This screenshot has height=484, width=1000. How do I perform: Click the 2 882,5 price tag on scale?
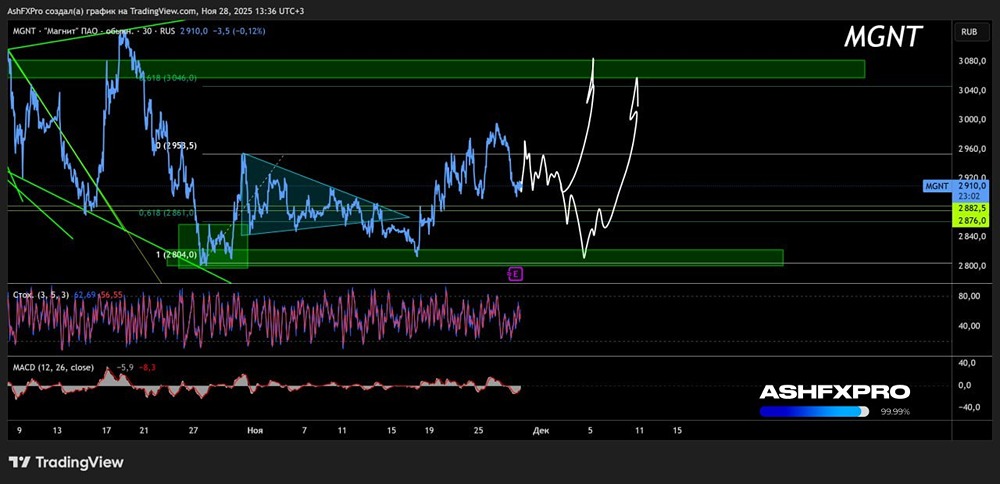point(970,209)
